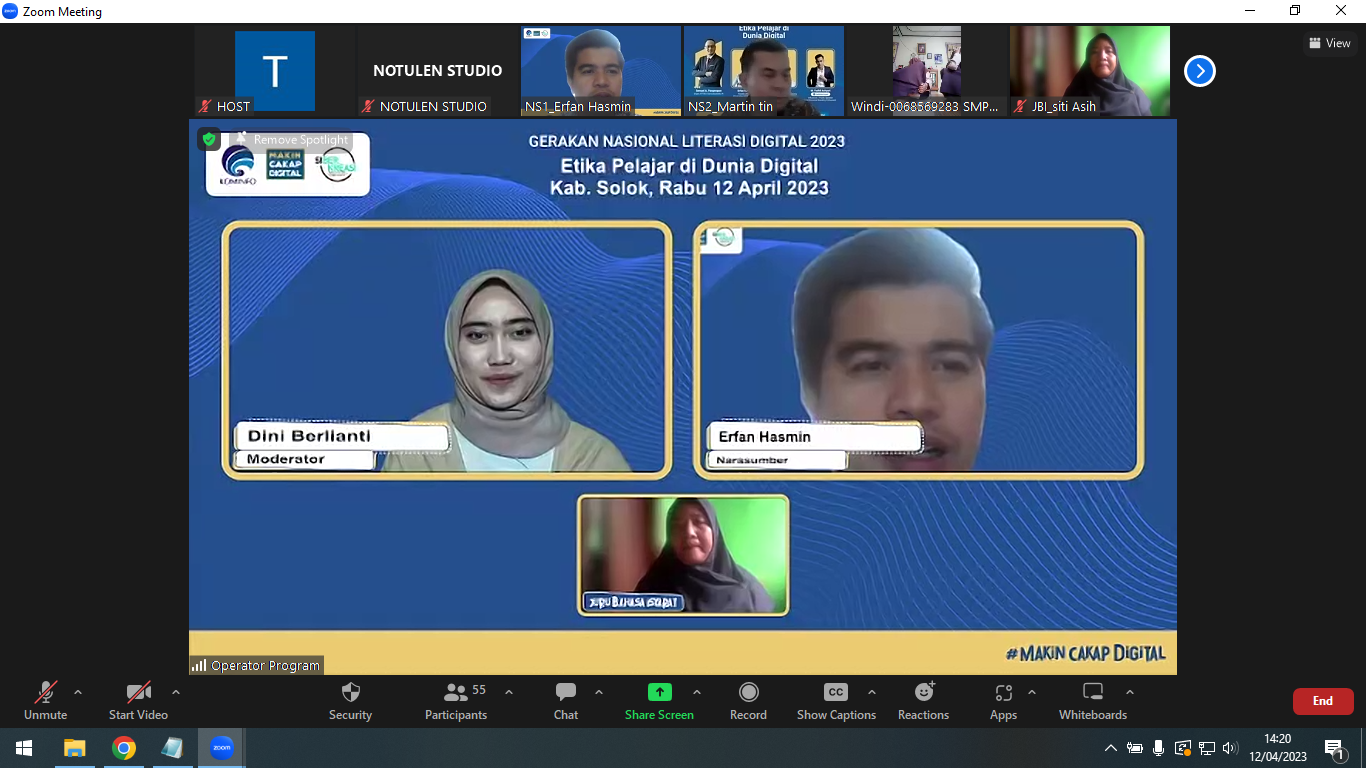Screen dimensions: 1366x768
Task: Select the NOTULEN STUDIO participant tile
Action: (x=438, y=71)
